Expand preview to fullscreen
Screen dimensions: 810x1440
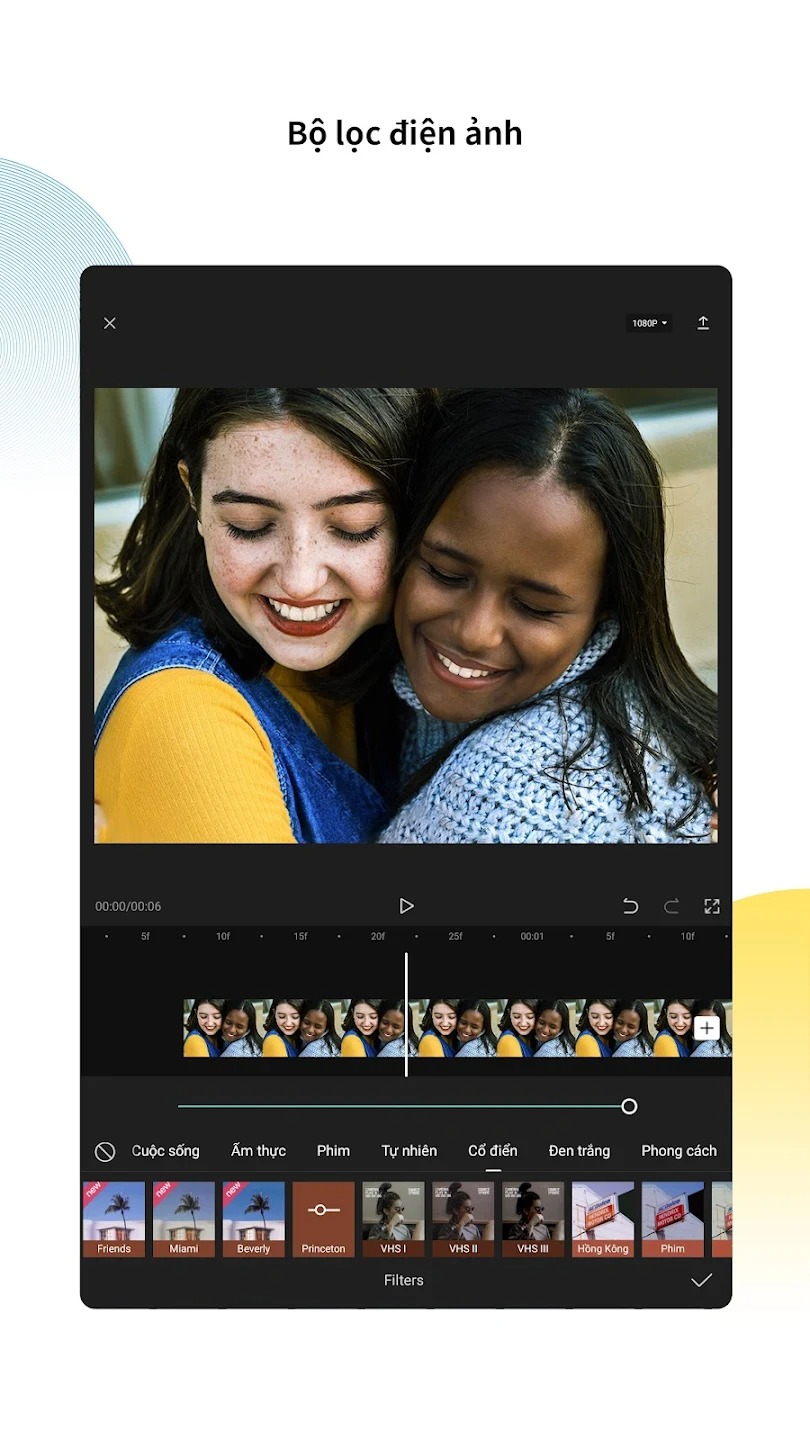click(x=712, y=906)
